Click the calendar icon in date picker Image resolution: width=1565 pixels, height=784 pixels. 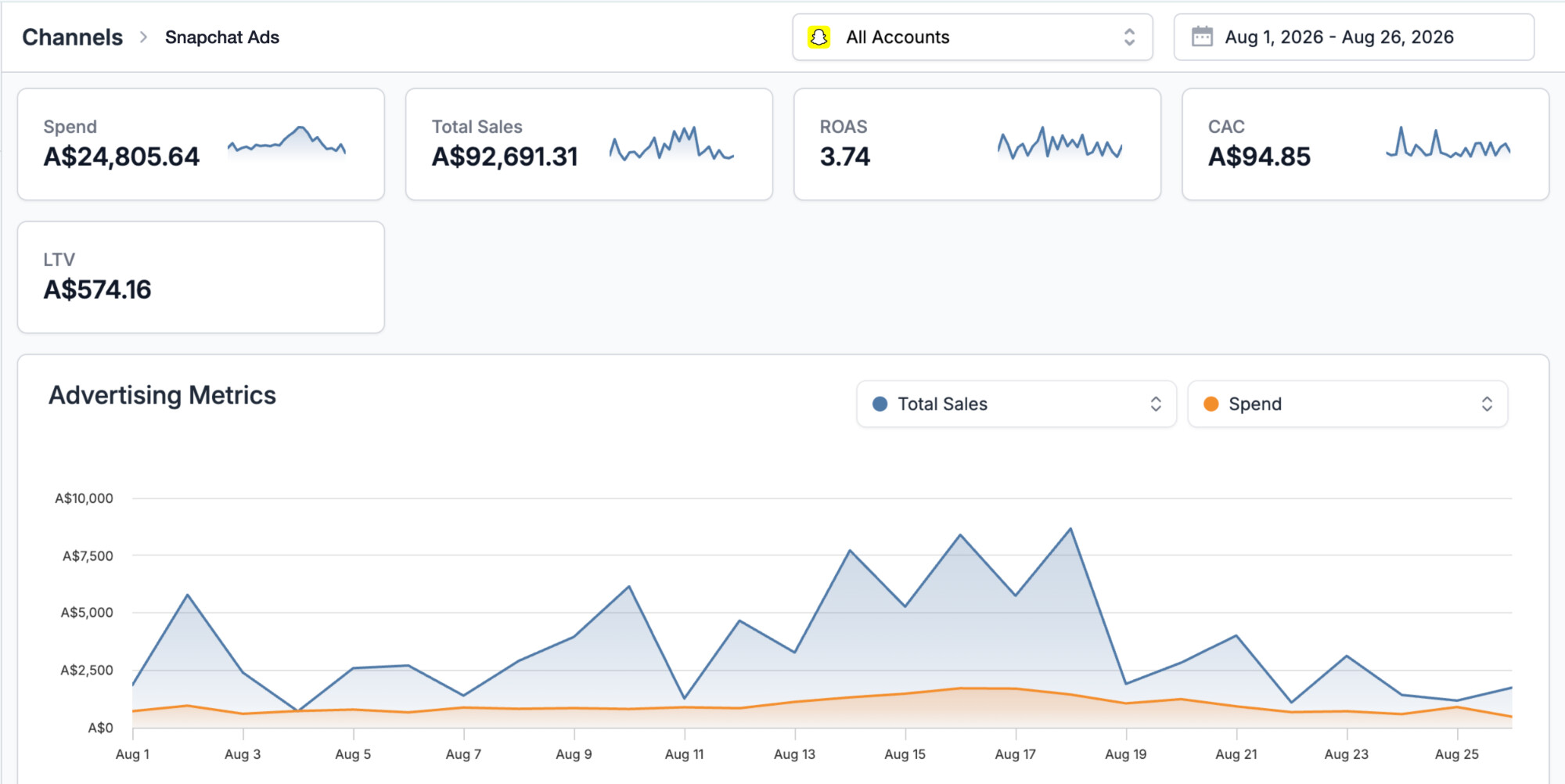click(x=1202, y=37)
